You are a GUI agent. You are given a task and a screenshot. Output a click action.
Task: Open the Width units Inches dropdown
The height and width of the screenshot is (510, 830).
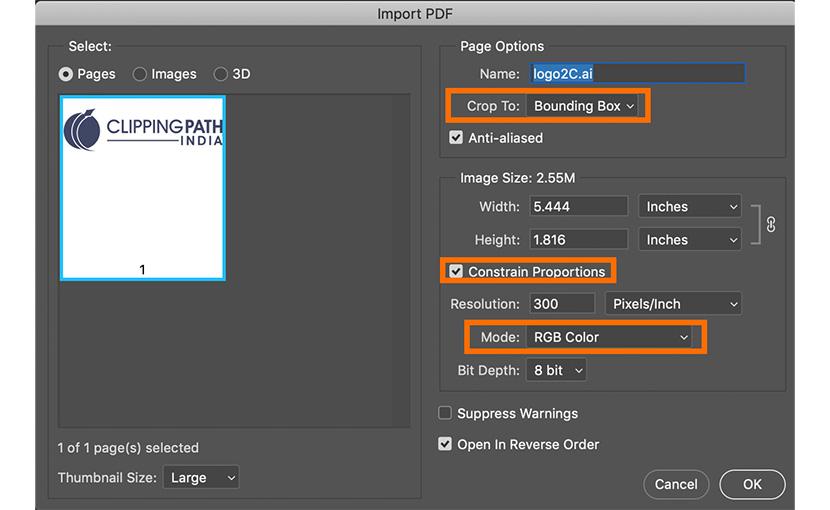click(x=690, y=206)
